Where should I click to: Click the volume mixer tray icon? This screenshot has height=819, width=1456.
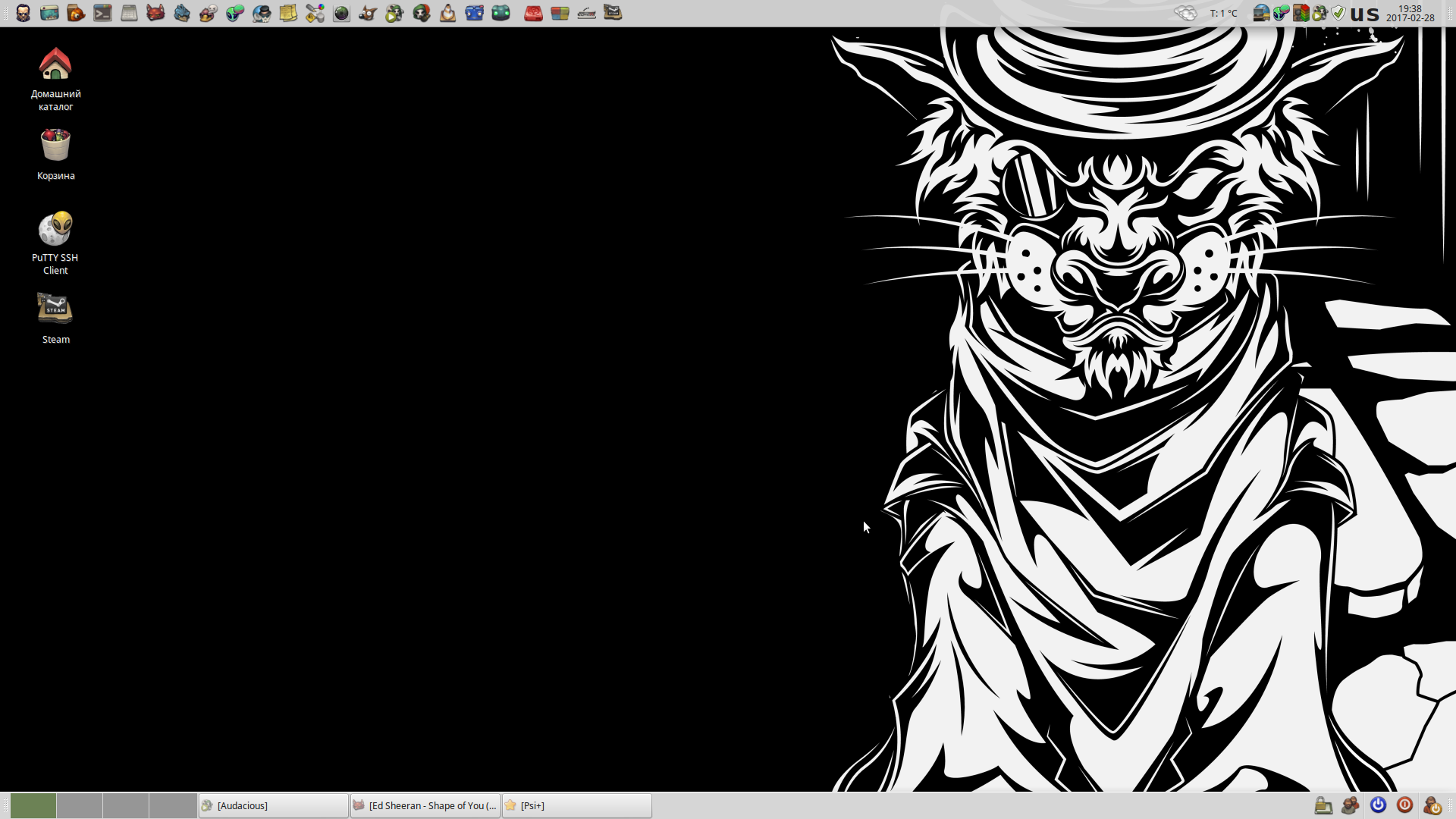1301,13
